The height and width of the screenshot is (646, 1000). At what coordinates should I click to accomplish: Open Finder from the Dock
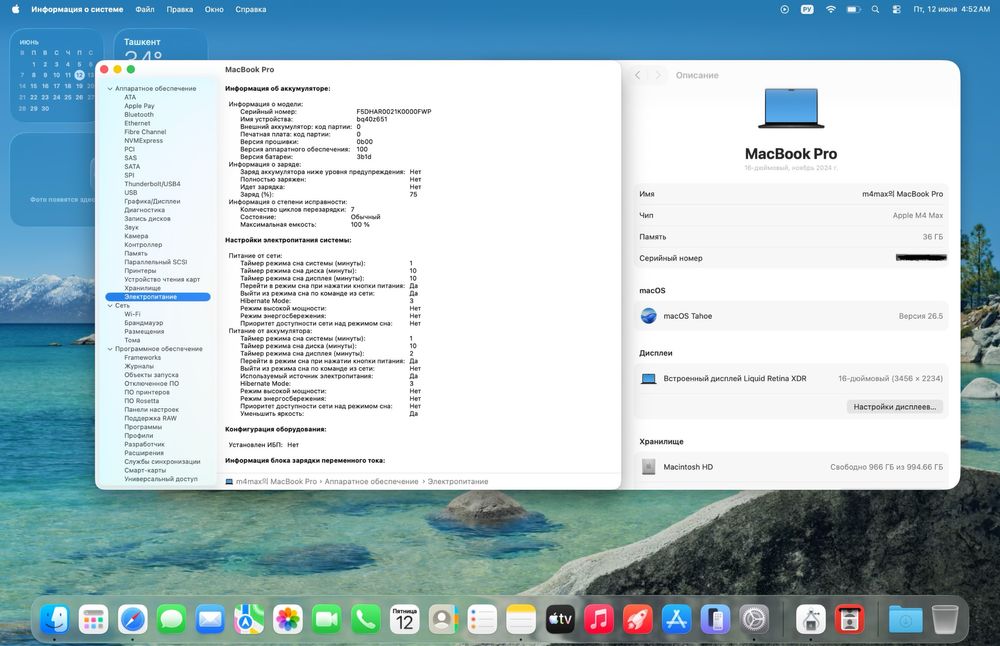point(54,619)
